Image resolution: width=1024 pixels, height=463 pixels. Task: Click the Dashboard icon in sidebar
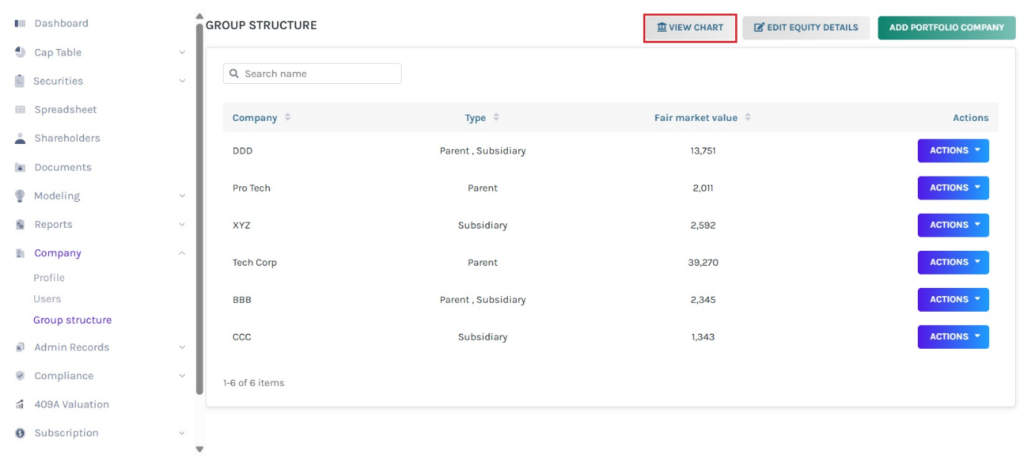20,23
